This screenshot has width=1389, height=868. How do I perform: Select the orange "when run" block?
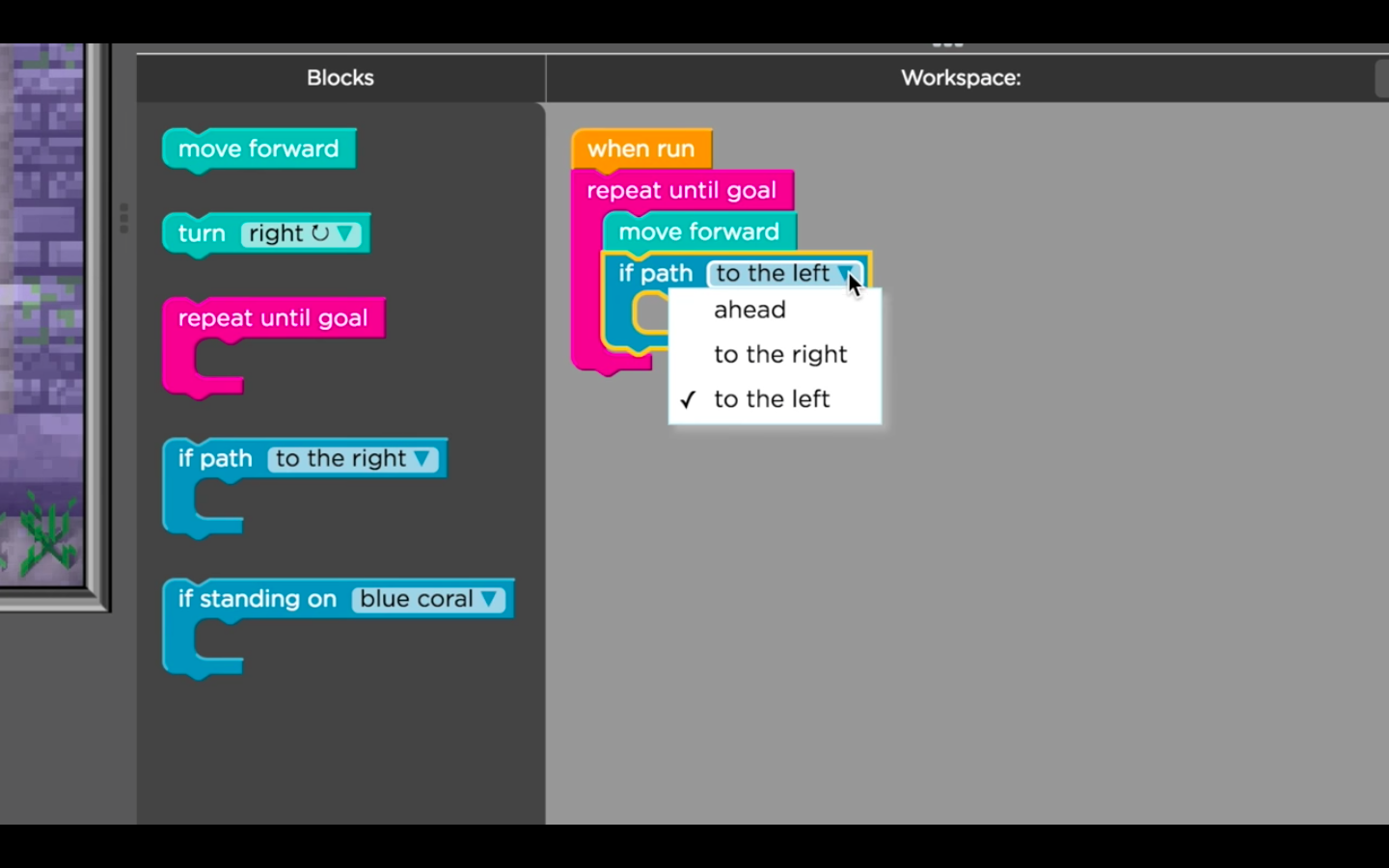(640, 149)
